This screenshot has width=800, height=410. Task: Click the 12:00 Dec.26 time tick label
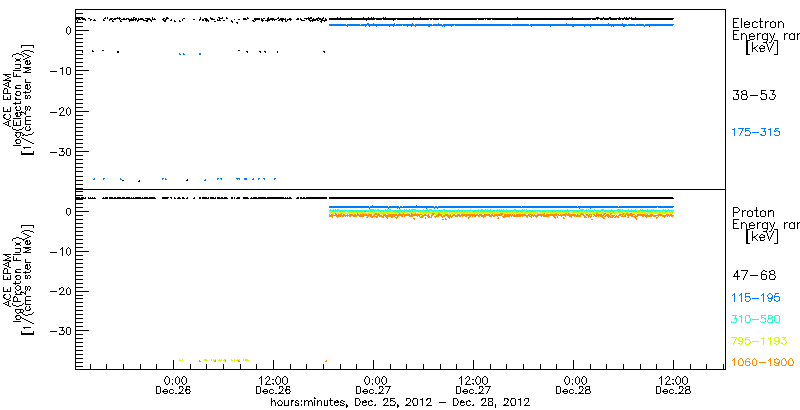[x=273, y=386]
